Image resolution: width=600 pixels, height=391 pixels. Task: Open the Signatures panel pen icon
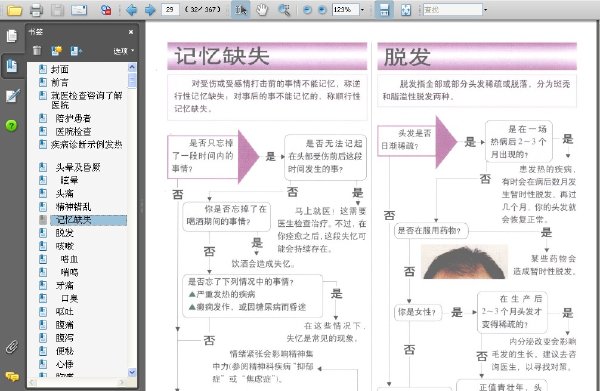[x=12, y=96]
